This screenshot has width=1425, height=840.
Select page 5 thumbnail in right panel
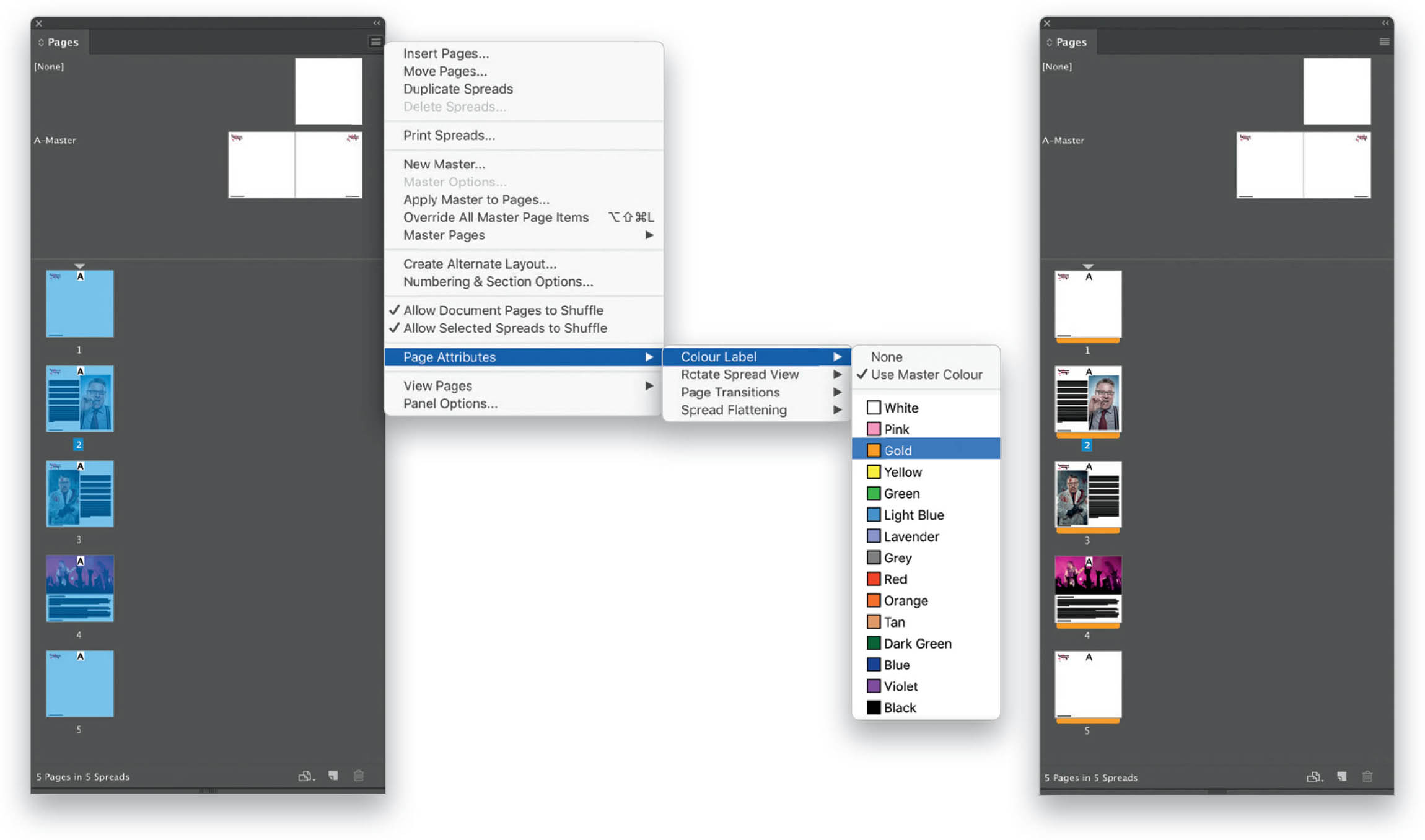pyautogui.click(x=1088, y=685)
